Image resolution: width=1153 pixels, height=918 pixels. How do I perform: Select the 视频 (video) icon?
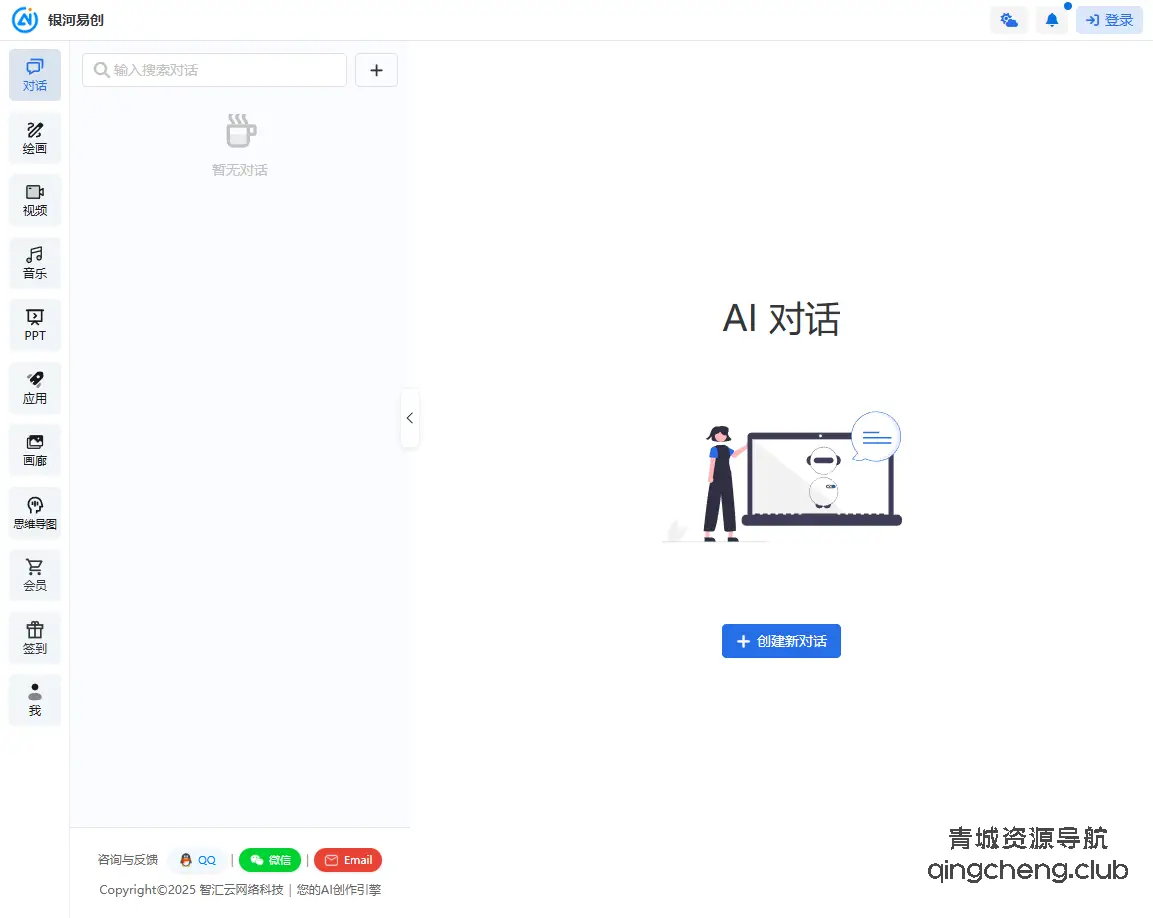click(x=34, y=199)
